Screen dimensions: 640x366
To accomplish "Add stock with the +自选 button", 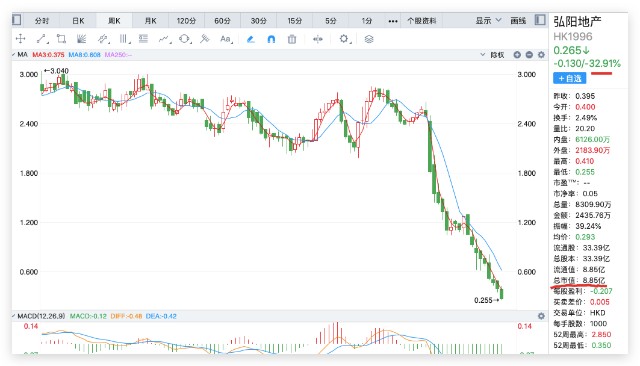I will coord(569,78).
